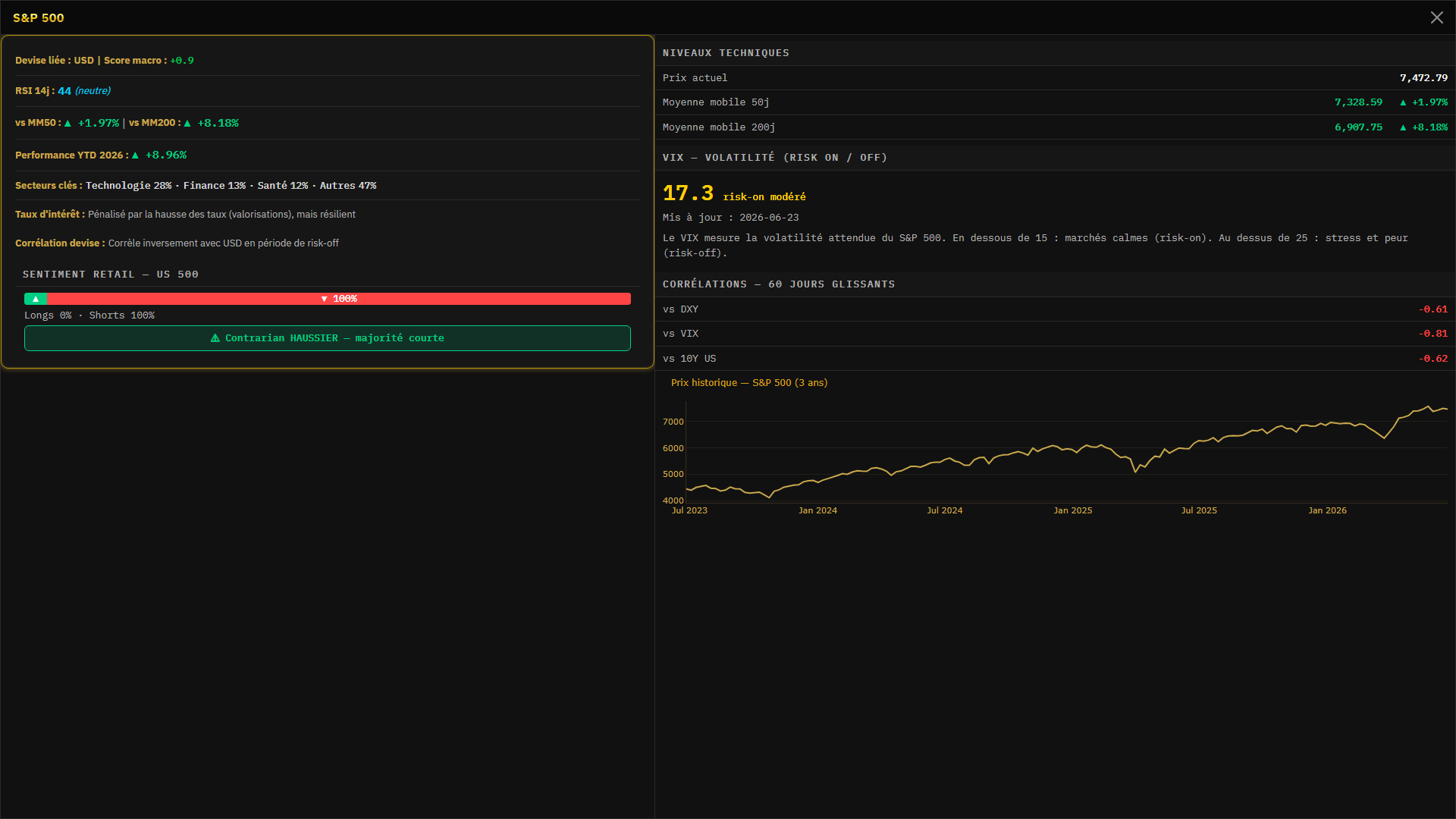Click the NIVEAUX TECHNIQUES heading
This screenshot has height=819, width=1456.
[726, 53]
